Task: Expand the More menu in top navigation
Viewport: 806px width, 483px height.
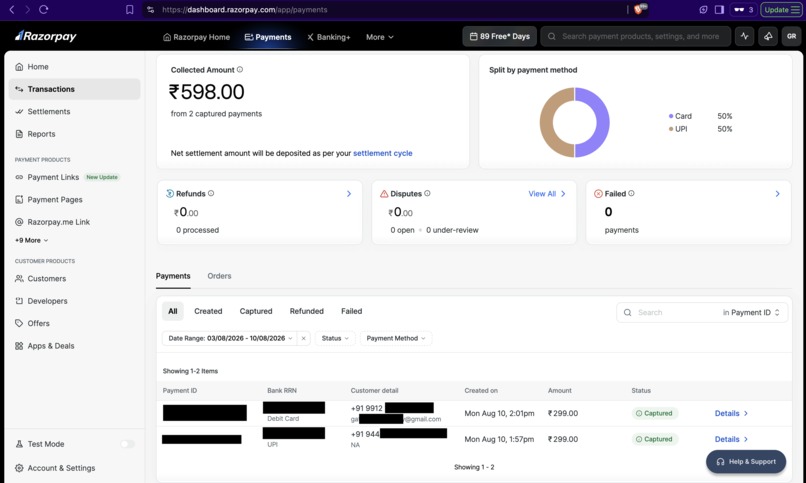Action: tap(380, 37)
